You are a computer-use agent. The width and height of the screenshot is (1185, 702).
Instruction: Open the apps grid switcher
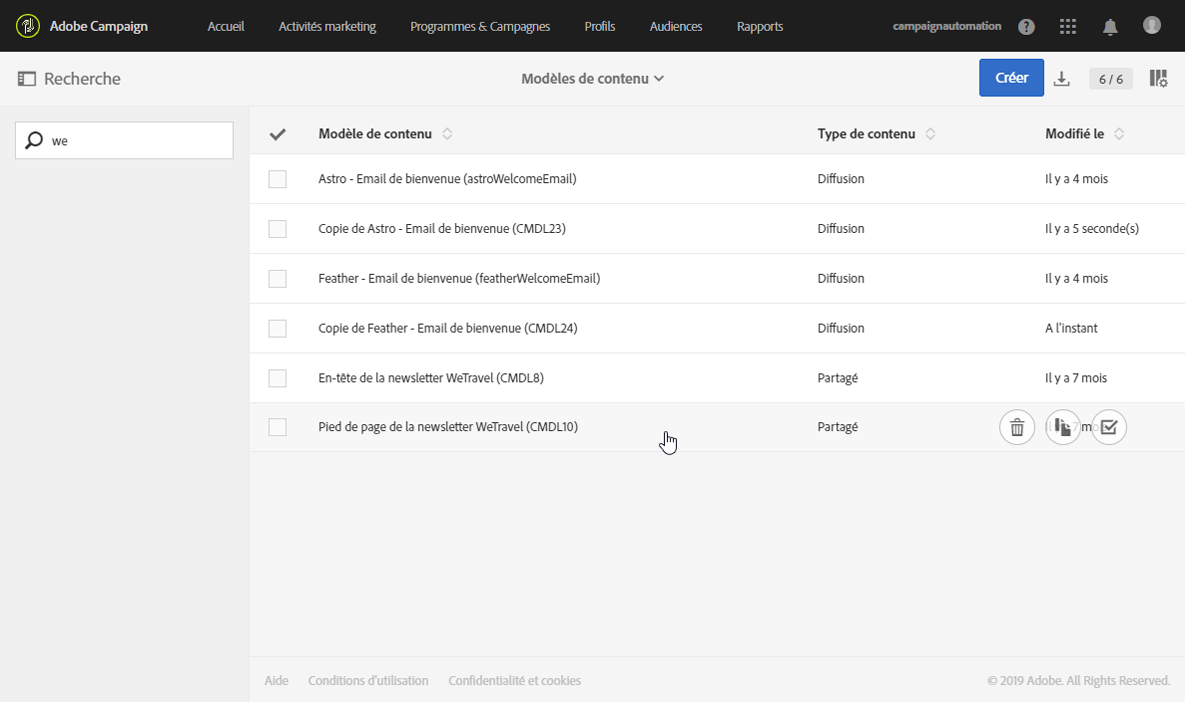click(1068, 27)
